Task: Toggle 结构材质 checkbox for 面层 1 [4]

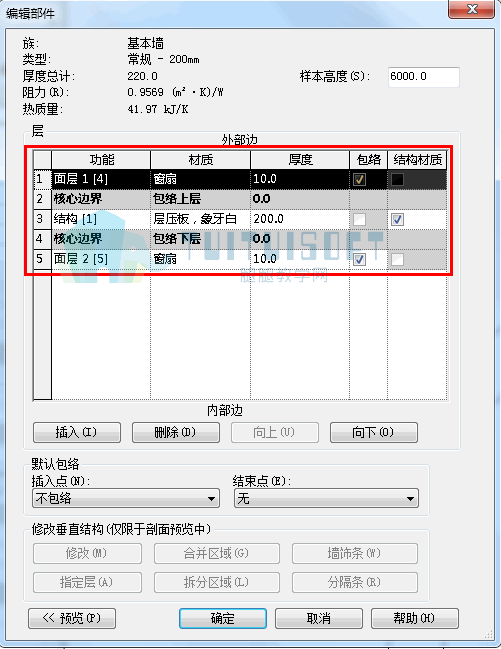Action: 397,179
